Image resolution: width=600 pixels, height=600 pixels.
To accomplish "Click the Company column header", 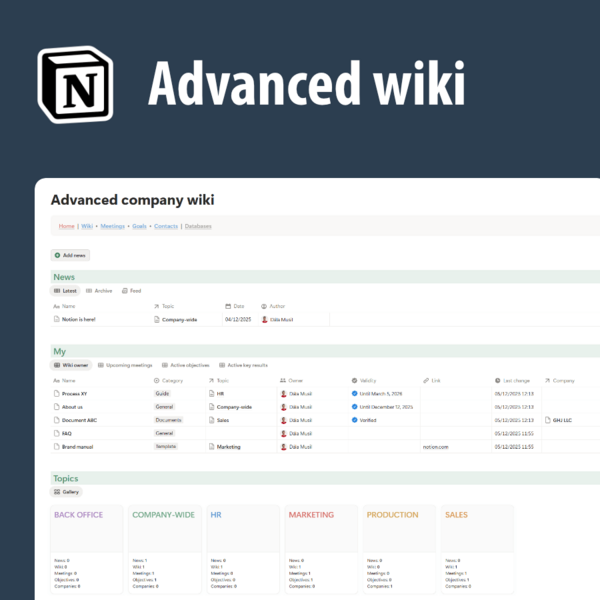I will (560, 380).
